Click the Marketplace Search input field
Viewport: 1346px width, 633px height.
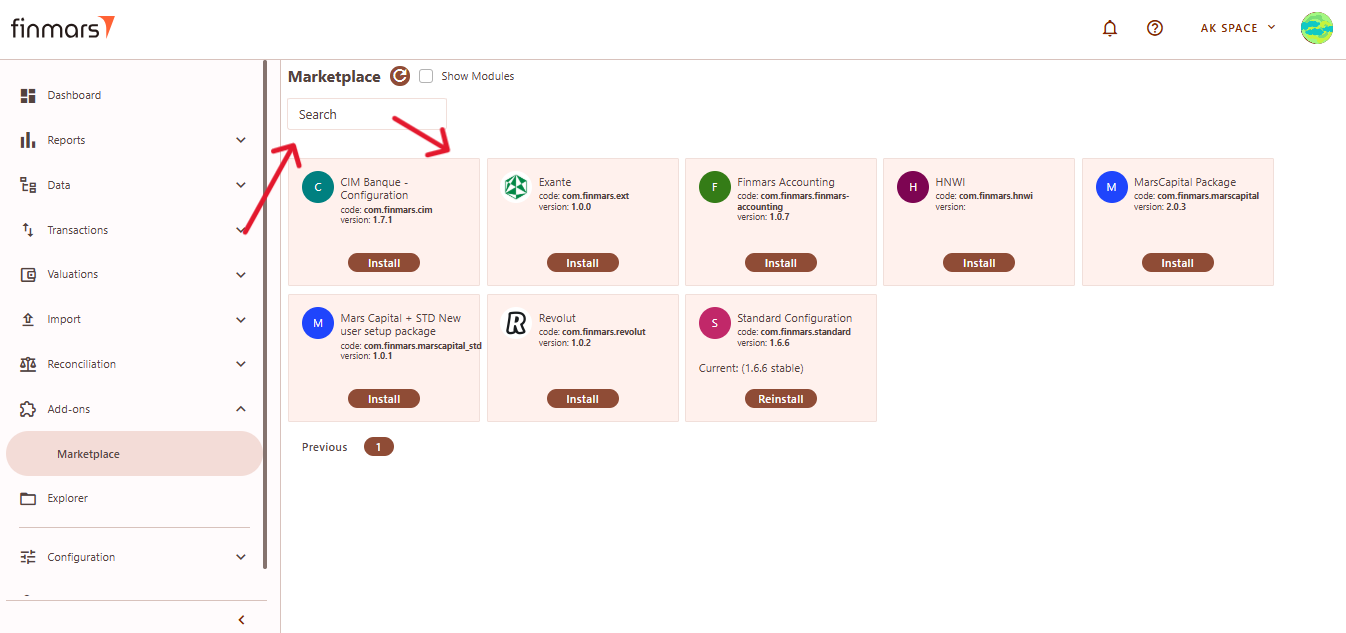[366, 114]
